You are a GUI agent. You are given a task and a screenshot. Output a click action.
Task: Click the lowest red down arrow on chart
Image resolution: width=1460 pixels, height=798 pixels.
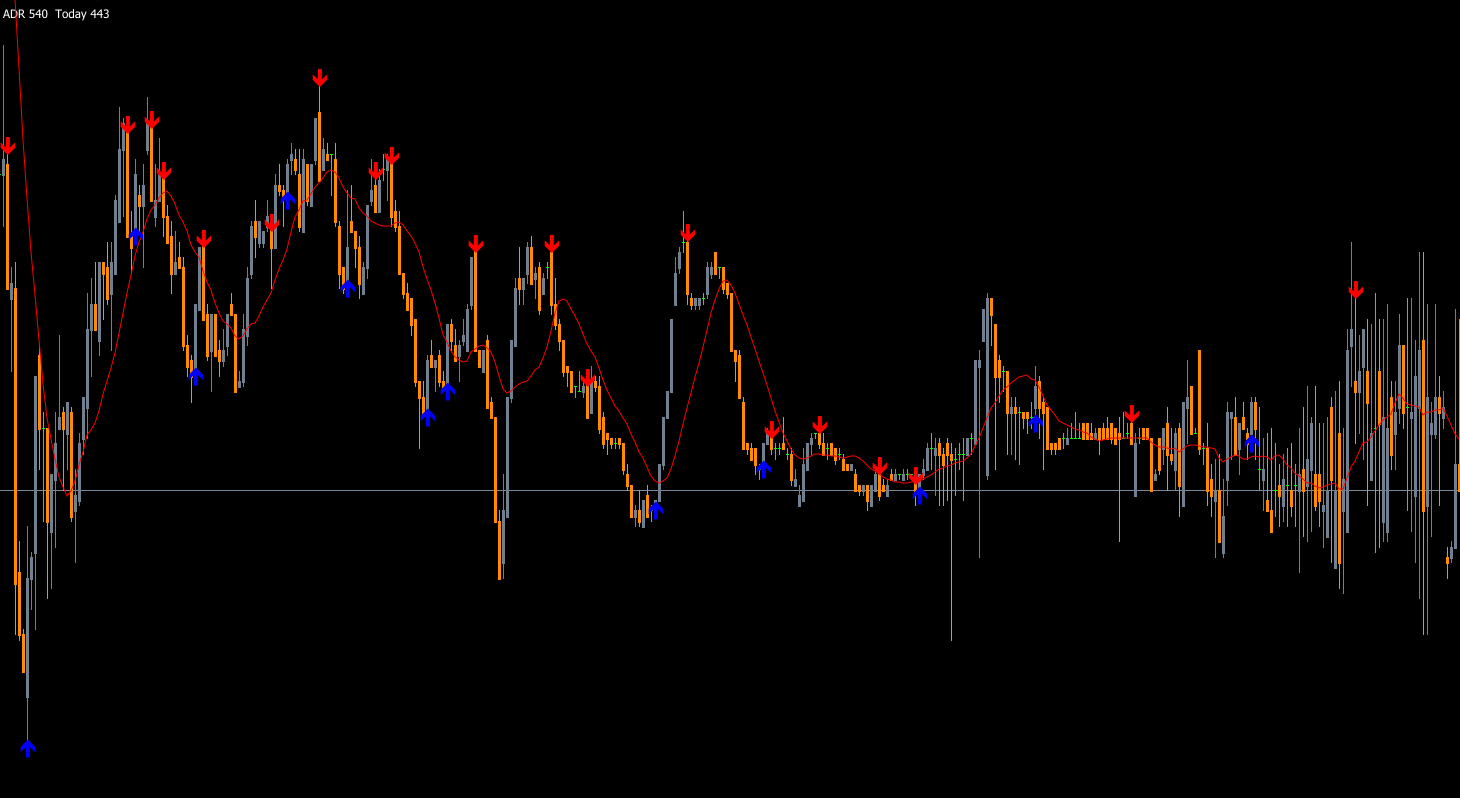(x=916, y=478)
